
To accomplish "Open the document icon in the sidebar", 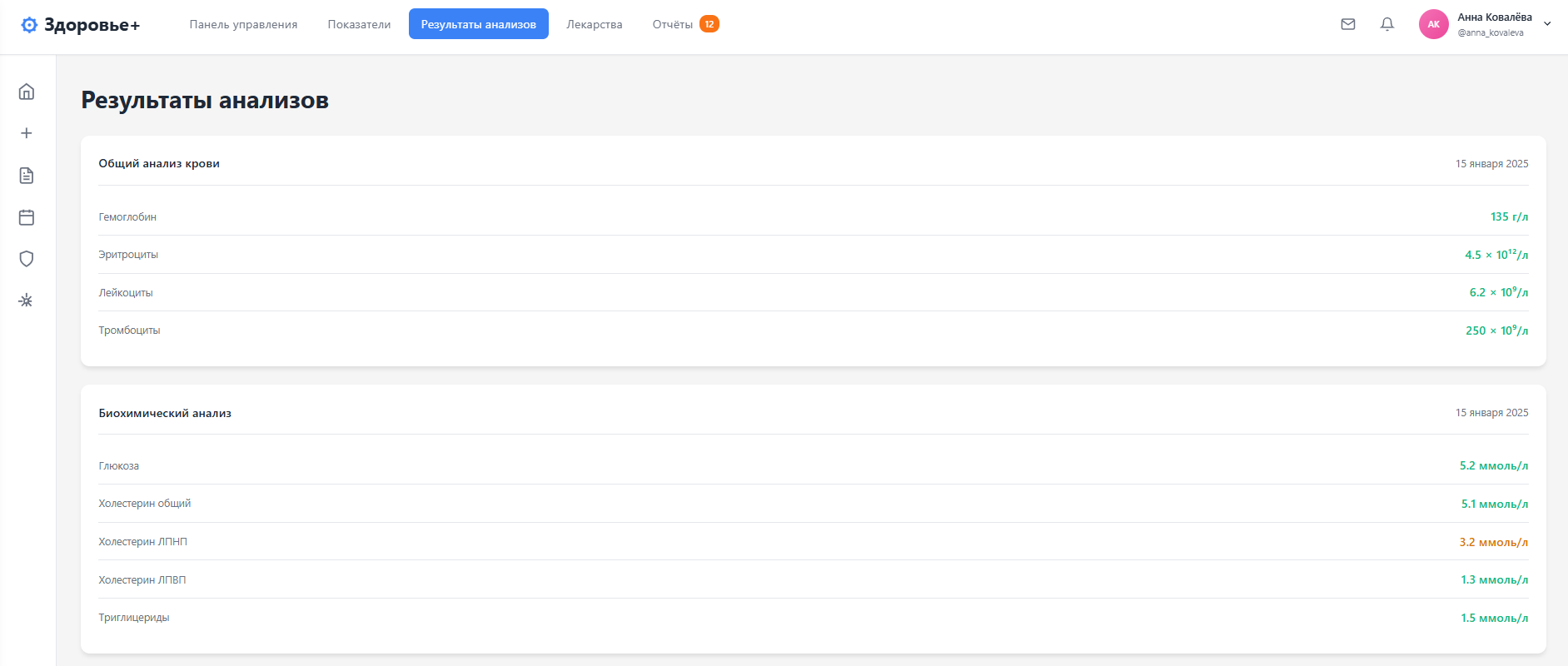I will click(x=27, y=176).
